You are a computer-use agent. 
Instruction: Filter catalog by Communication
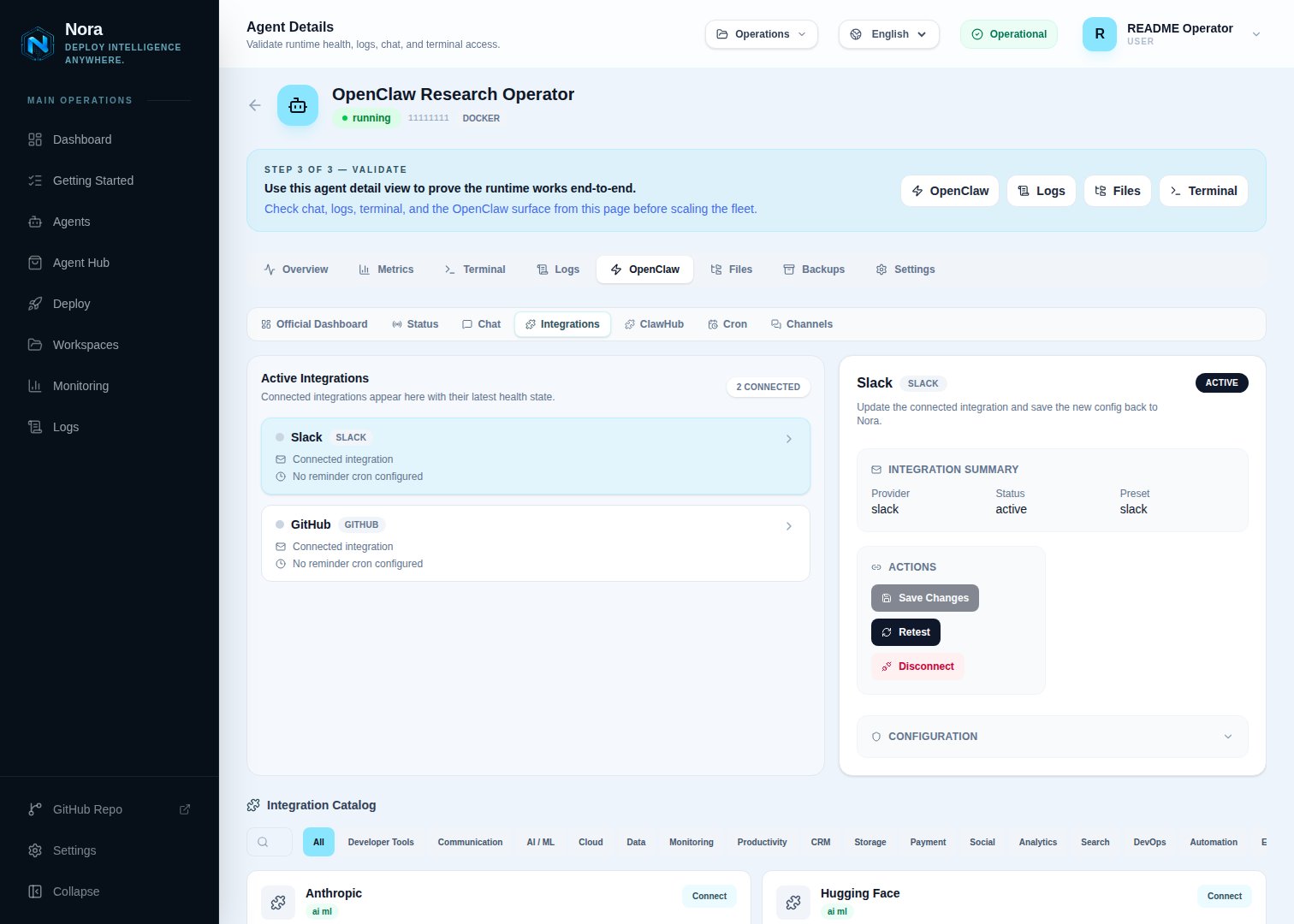coord(470,842)
